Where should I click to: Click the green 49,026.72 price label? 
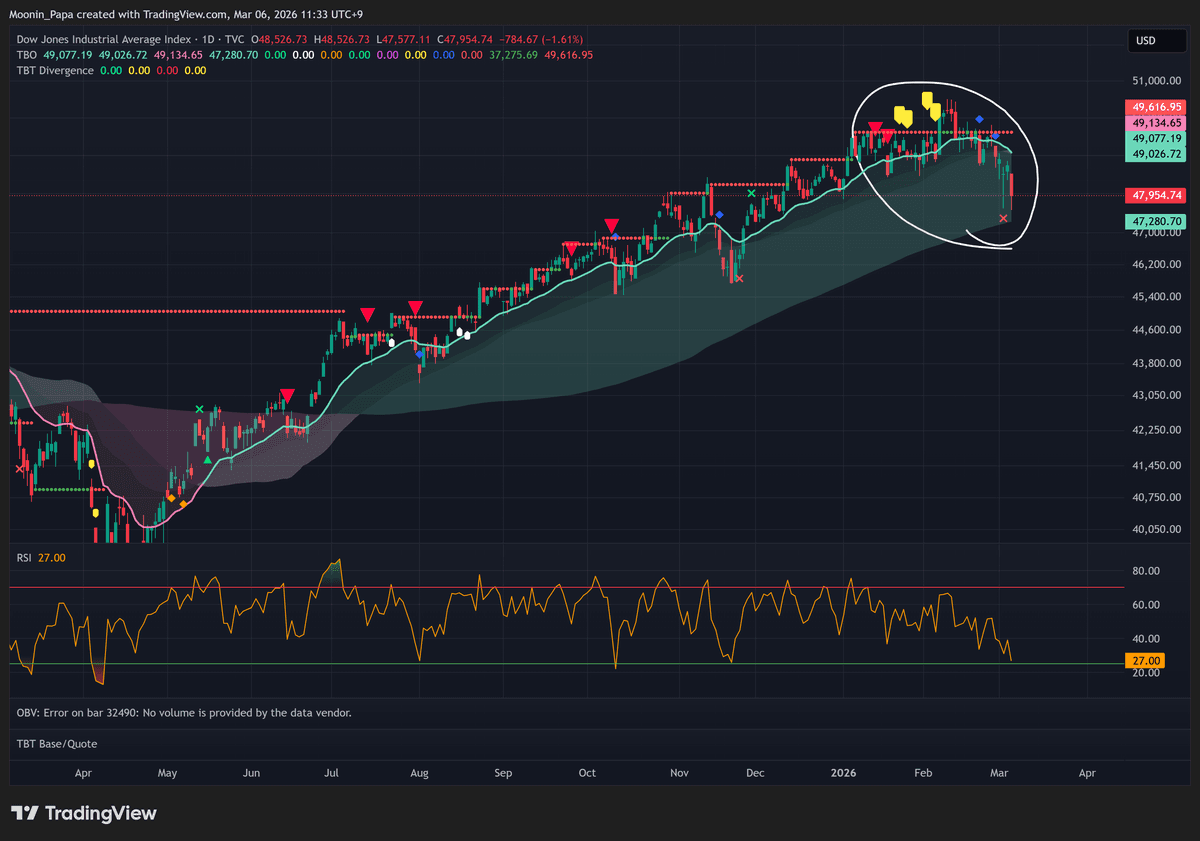point(1157,154)
